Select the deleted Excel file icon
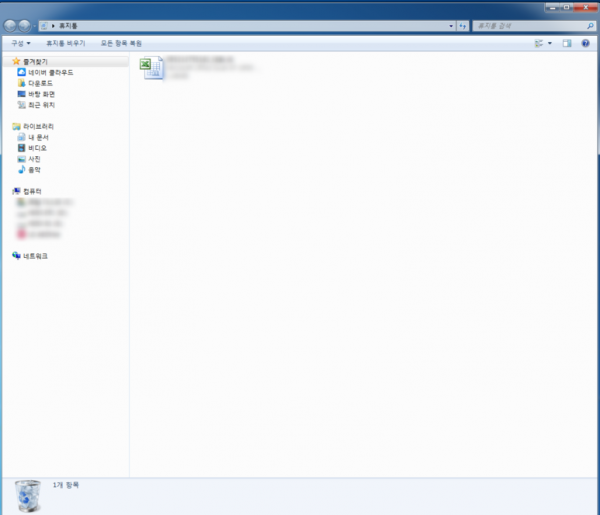Image resolution: width=600 pixels, height=515 pixels. tap(153, 67)
